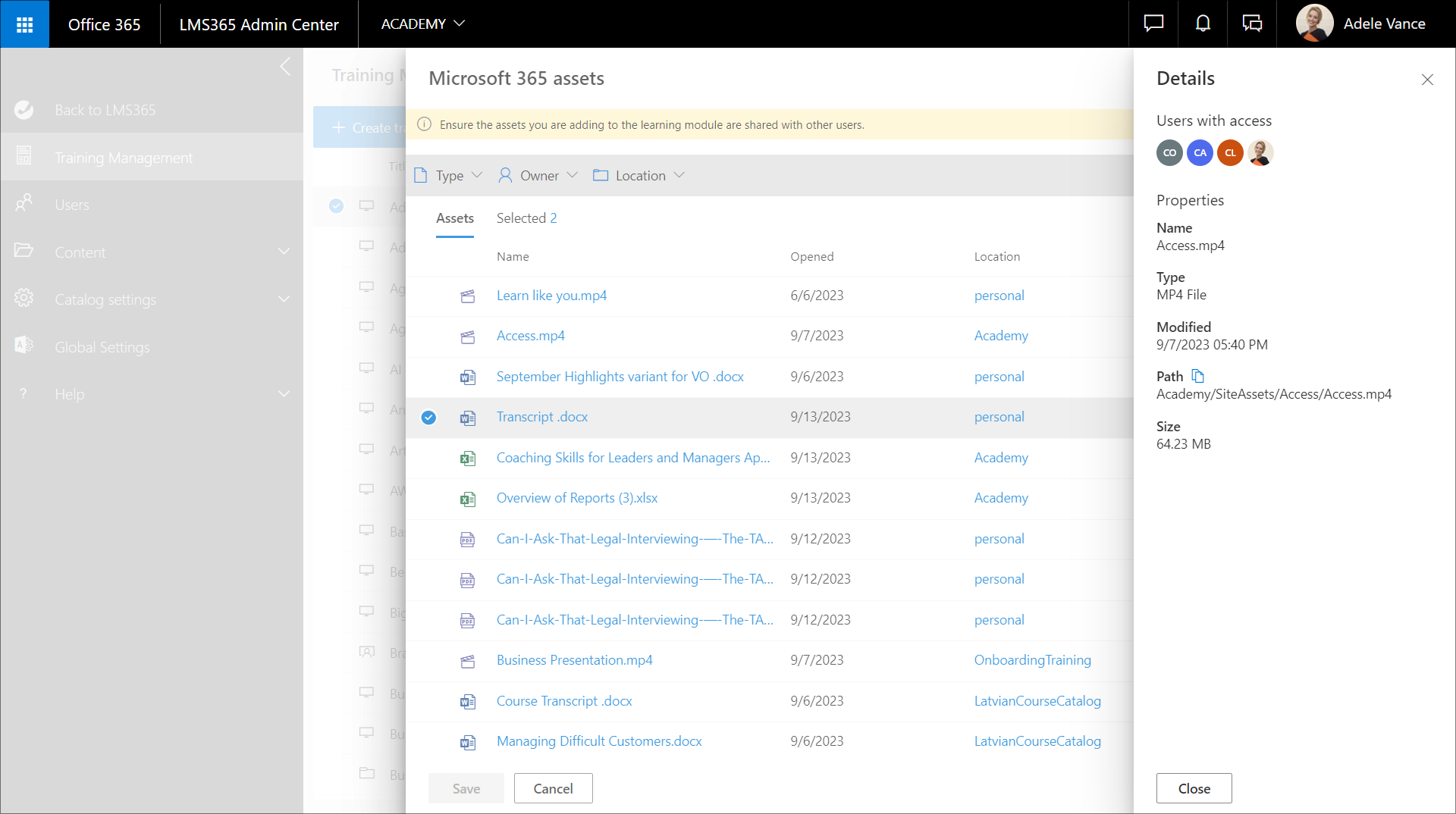
Task: Click the feedback conversation icon
Action: [x=1252, y=24]
